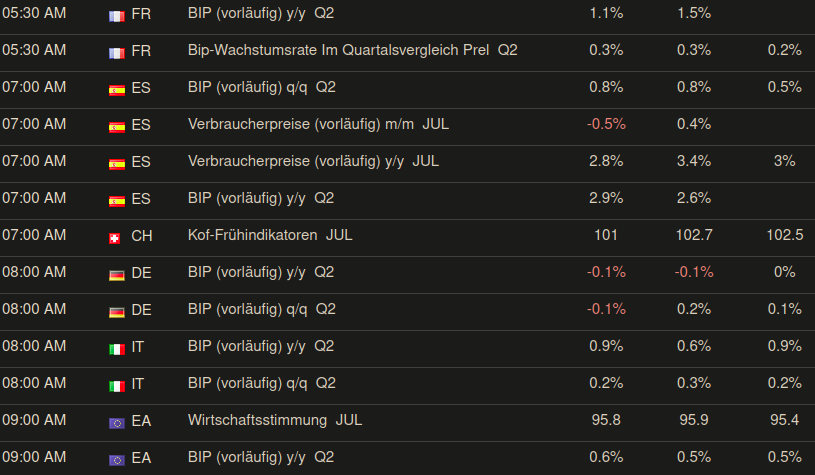
Task: Click the Euro Area flag beside Wirtschaftsstimmung
Action: pos(117,422)
